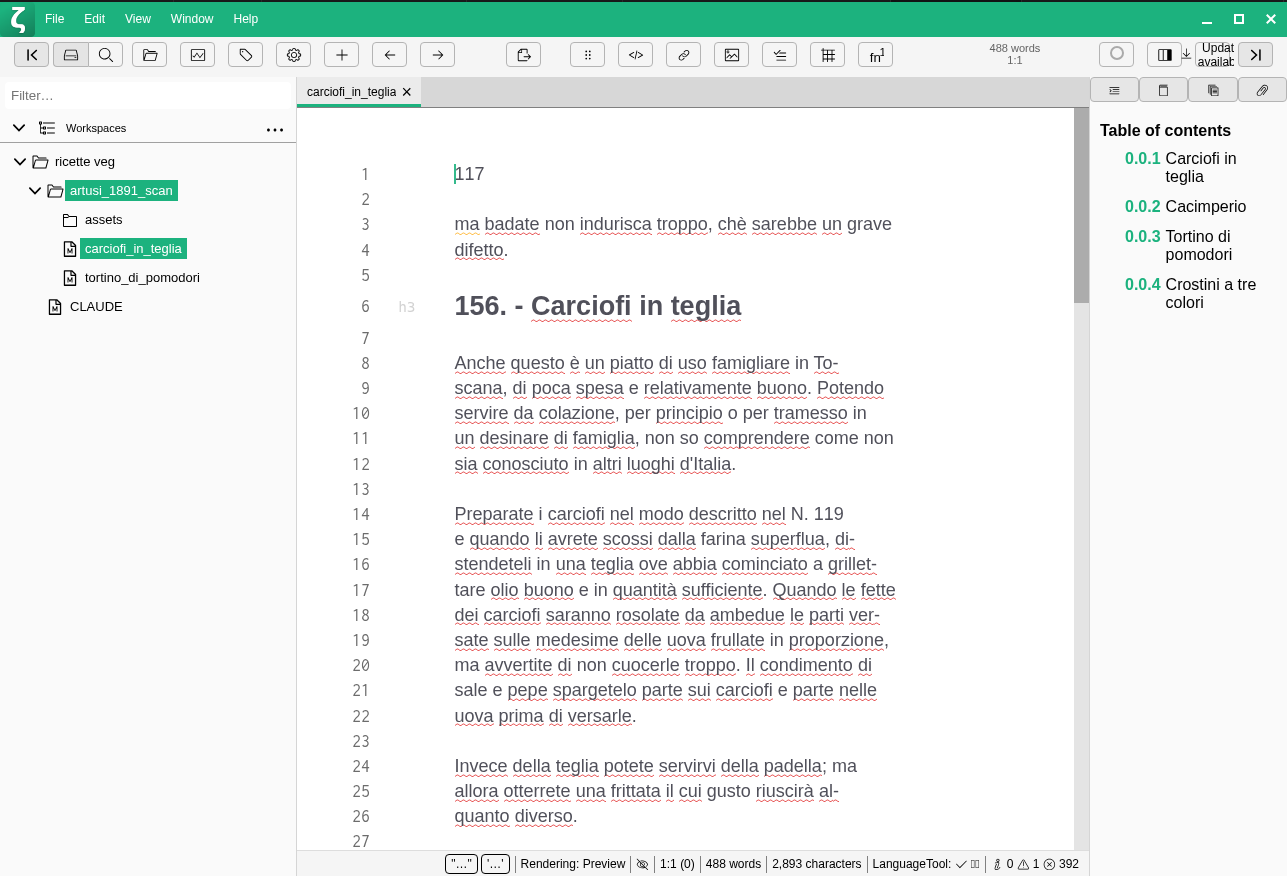The width and height of the screenshot is (1287, 876).
Task: Switch to file manager drive view
Action: tap(71, 55)
